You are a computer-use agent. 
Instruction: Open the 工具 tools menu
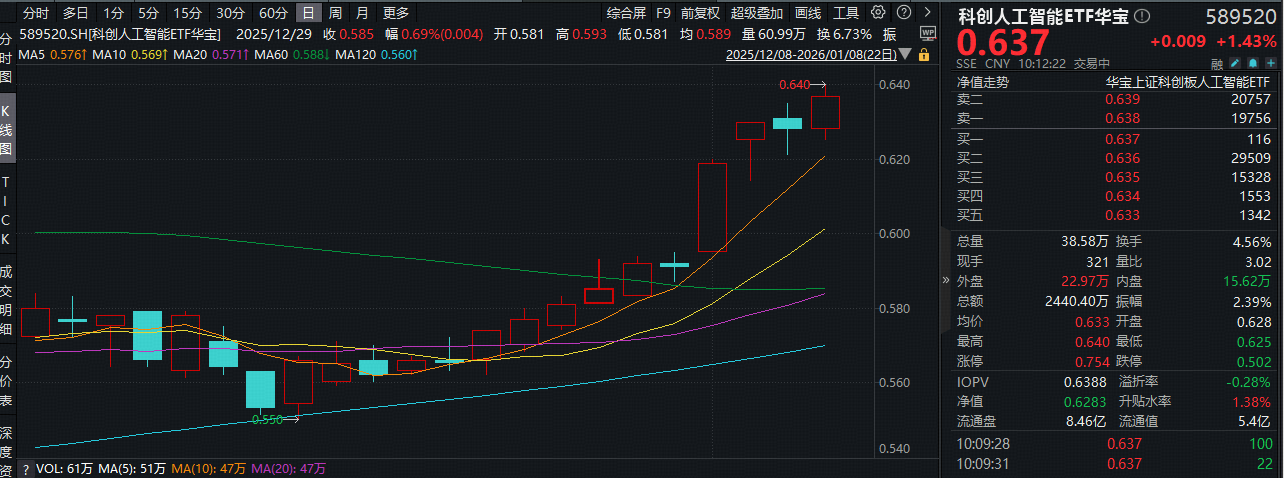846,13
